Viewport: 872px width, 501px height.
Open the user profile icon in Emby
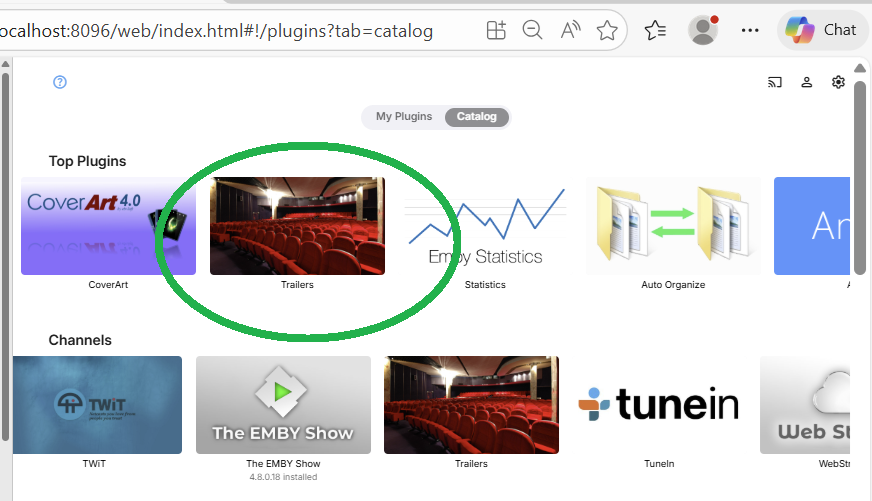(806, 82)
